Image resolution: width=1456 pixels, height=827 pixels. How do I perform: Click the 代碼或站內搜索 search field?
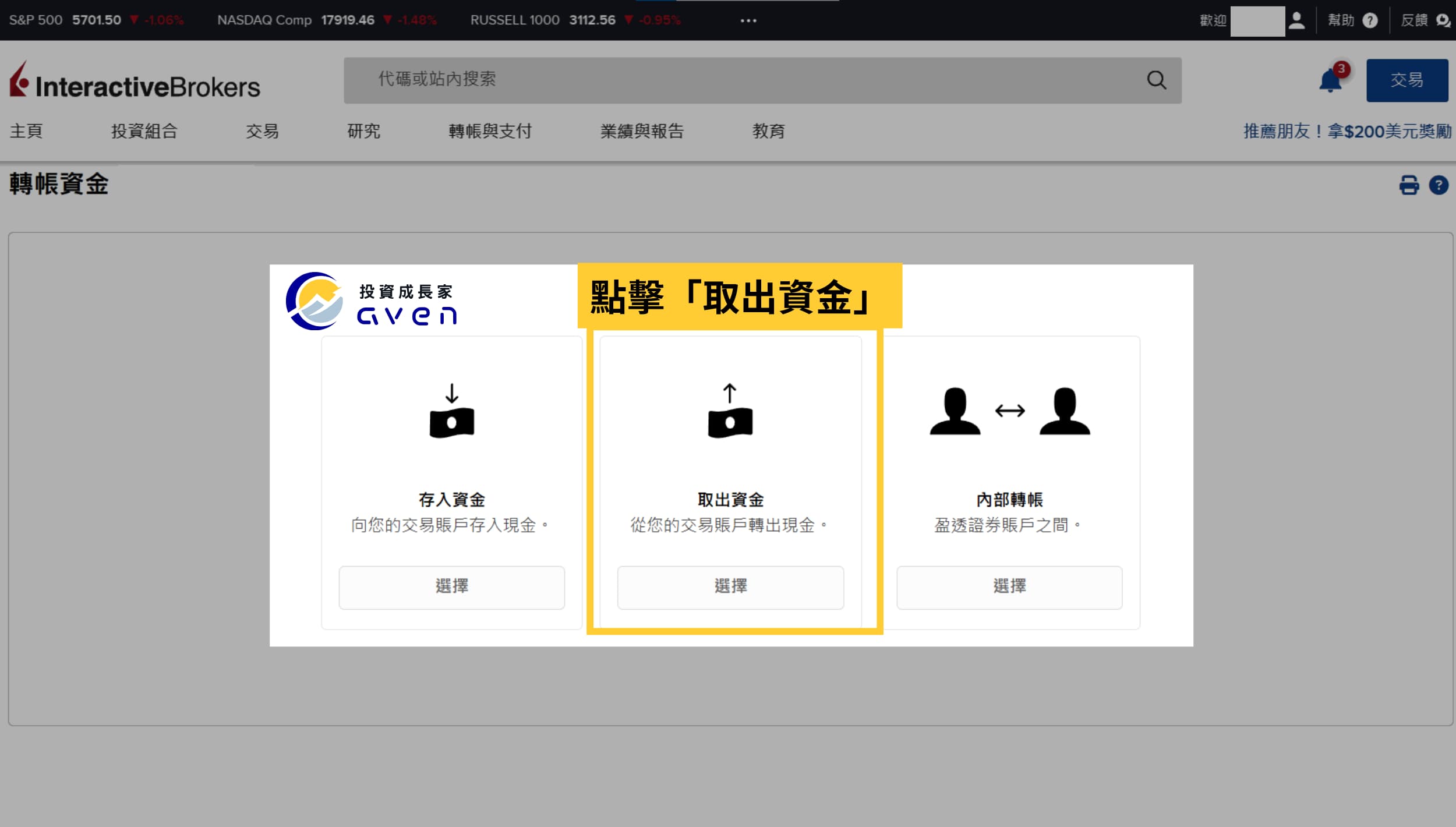tap(762, 80)
